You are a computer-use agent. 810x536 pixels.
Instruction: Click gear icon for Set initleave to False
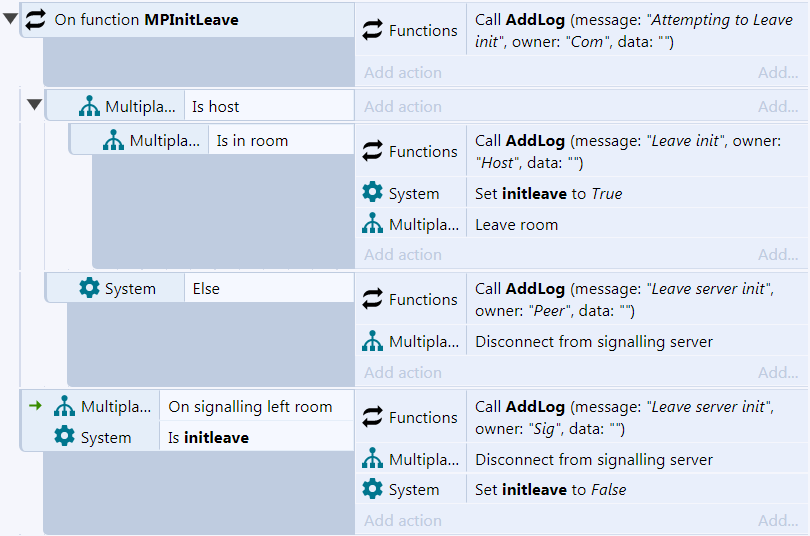click(372, 489)
